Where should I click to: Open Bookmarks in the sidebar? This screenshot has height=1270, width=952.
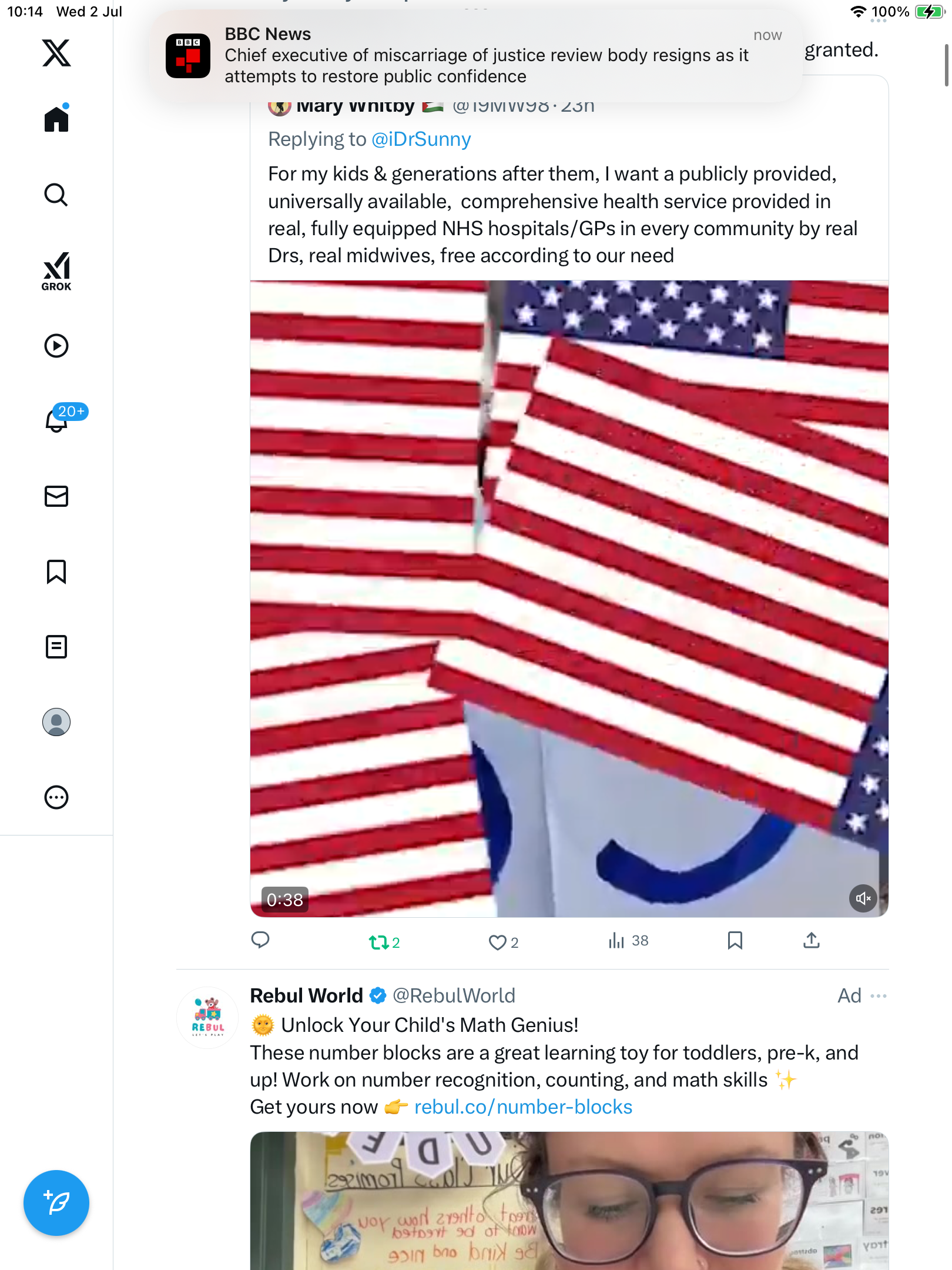pos(56,571)
